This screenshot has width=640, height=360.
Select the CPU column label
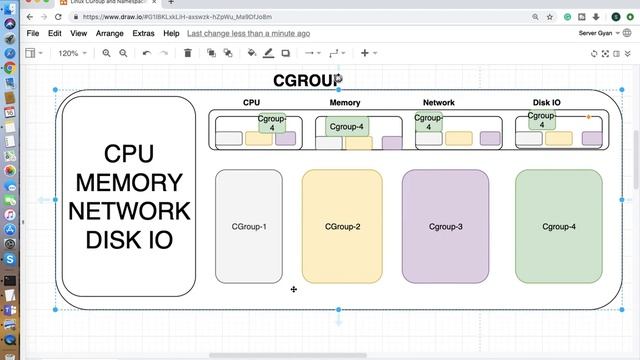coord(251,102)
